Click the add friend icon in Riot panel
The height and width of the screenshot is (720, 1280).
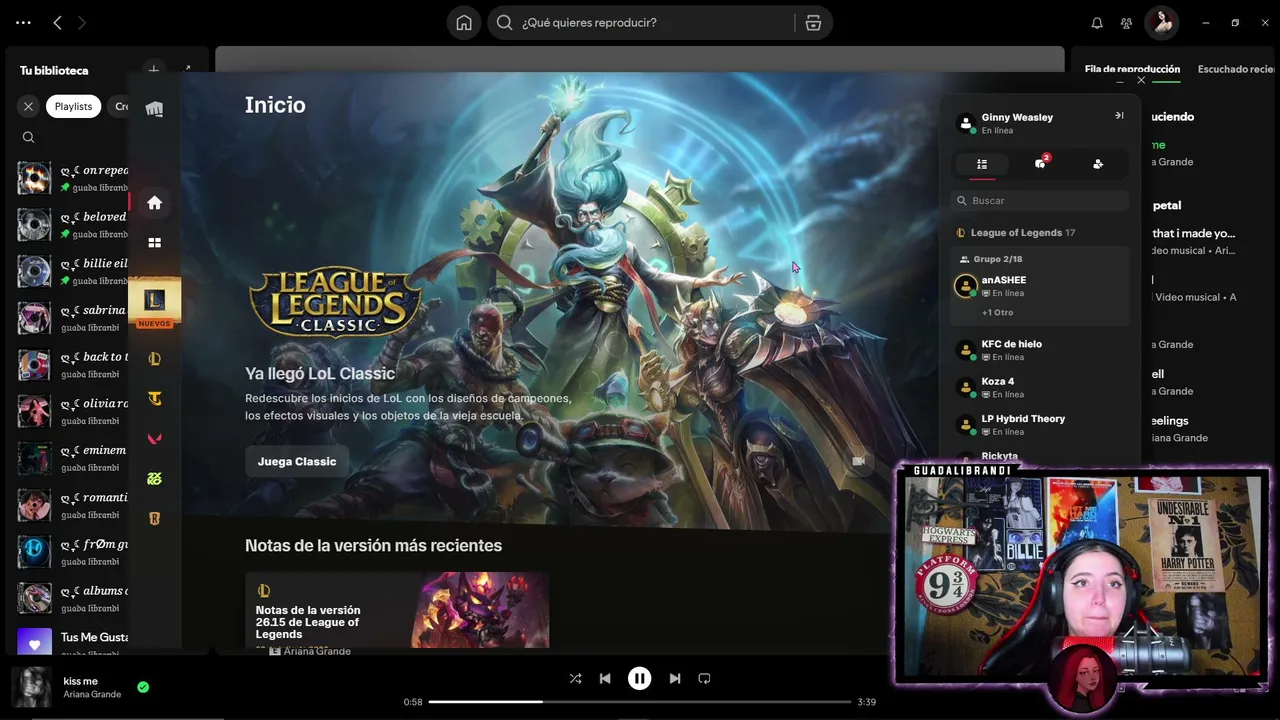(1098, 164)
